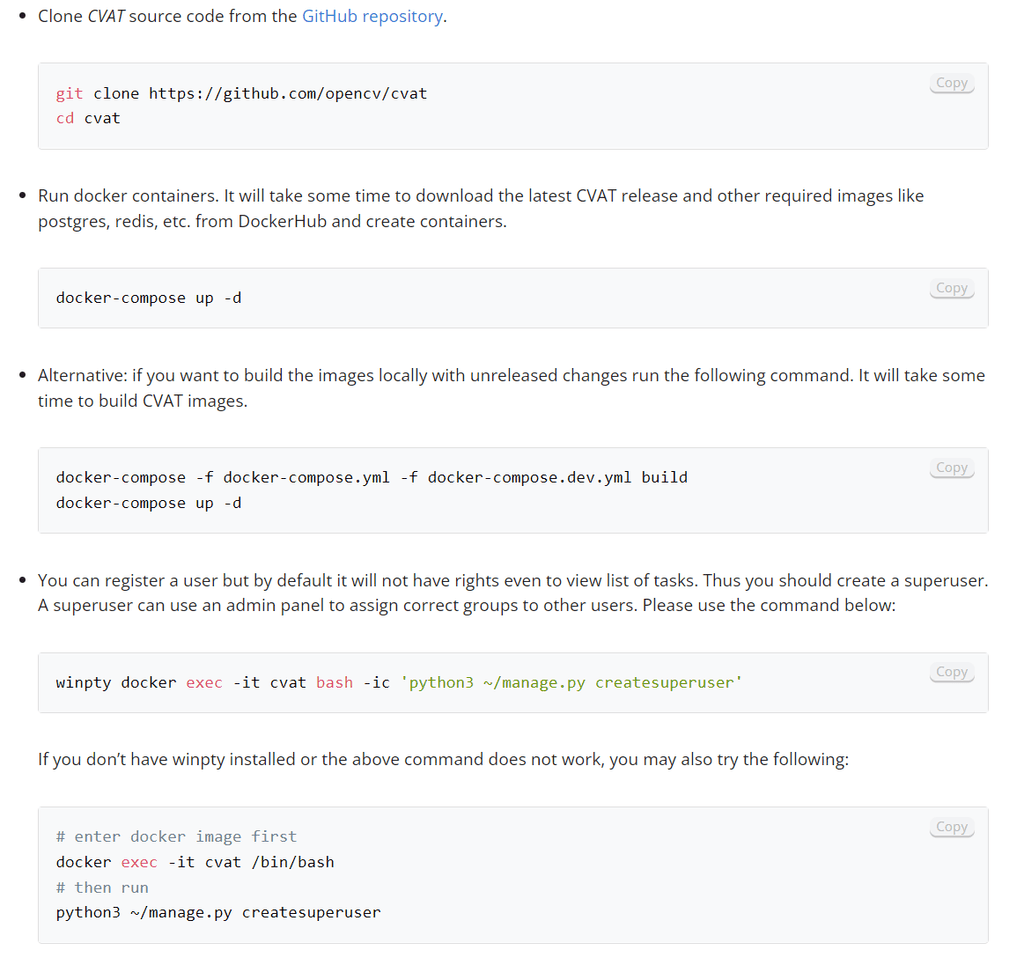Click the cd cvat code line
This screenshot has width=1024, height=965.
tap(88, 119)
